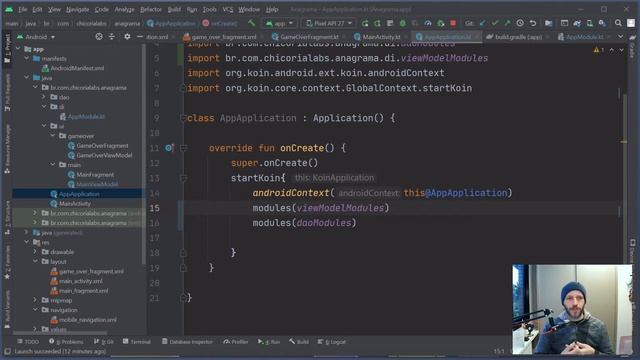
Task: Switch to AppModule.kt tab
Action: 584,37
